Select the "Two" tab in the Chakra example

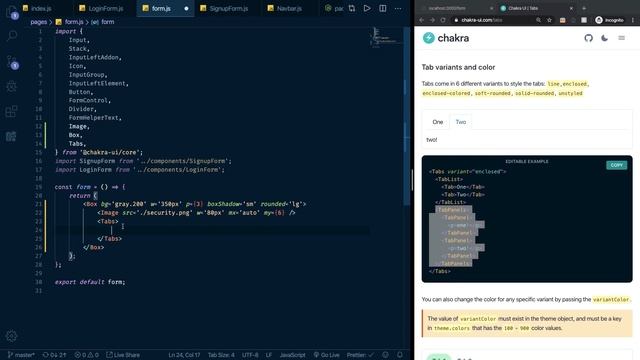tap(461, 122)
